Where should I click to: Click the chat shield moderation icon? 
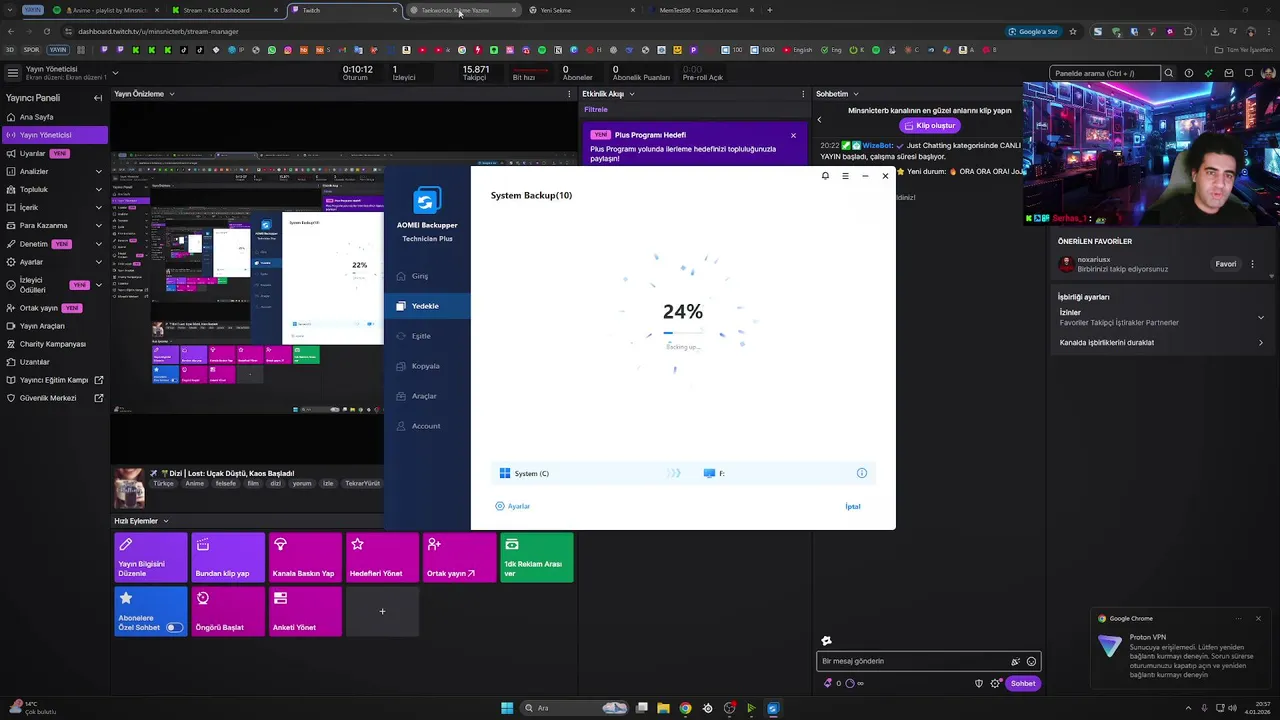tap(979, 684)
